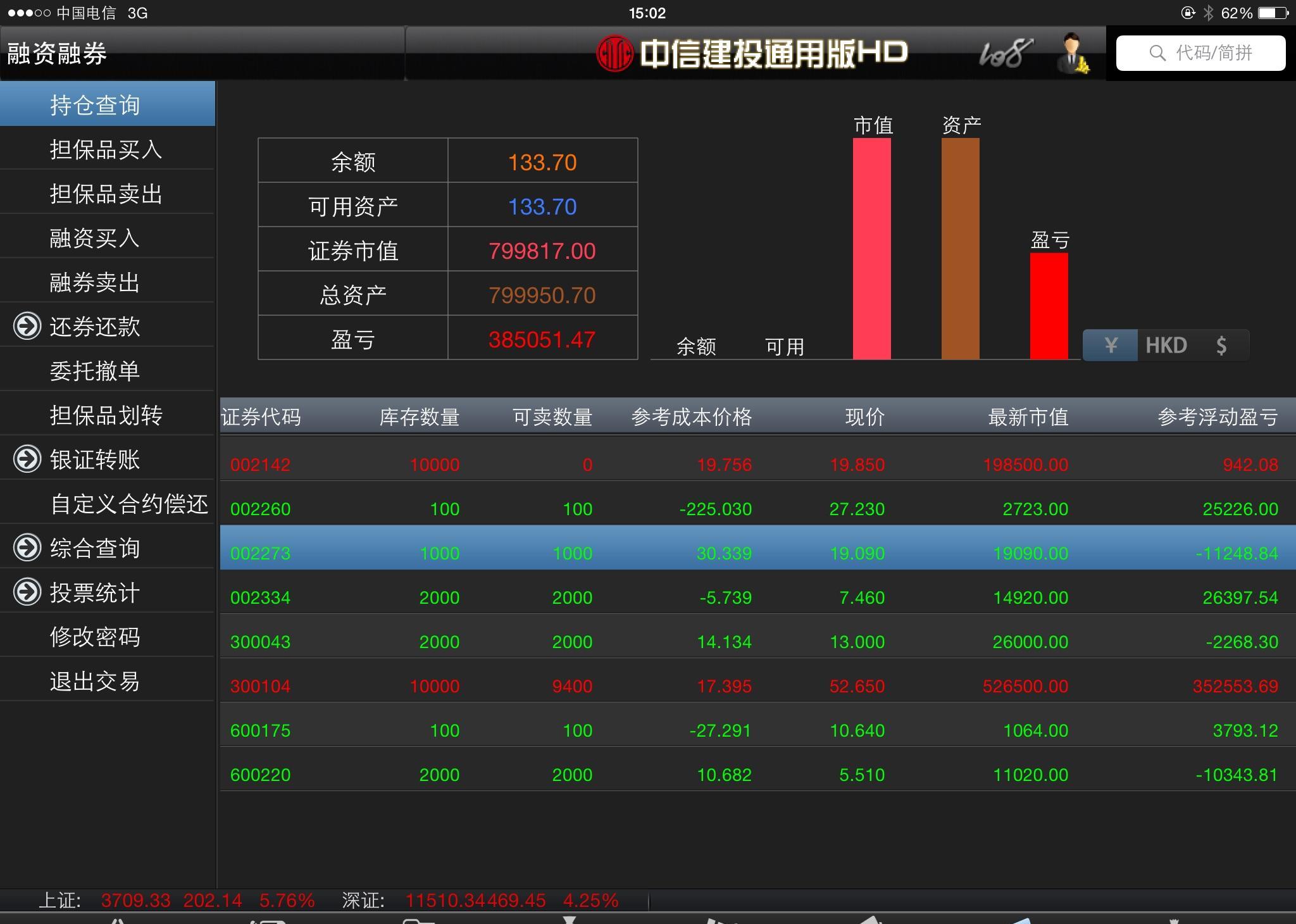The width and height of the screenshot is (1296, 924).
Task: Expand 还券还款 arrow icon
Action: click(27, 327)
